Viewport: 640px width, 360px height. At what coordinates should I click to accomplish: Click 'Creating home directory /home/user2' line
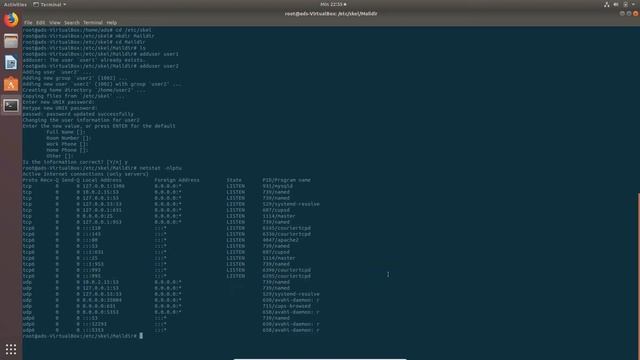[84, 90]
